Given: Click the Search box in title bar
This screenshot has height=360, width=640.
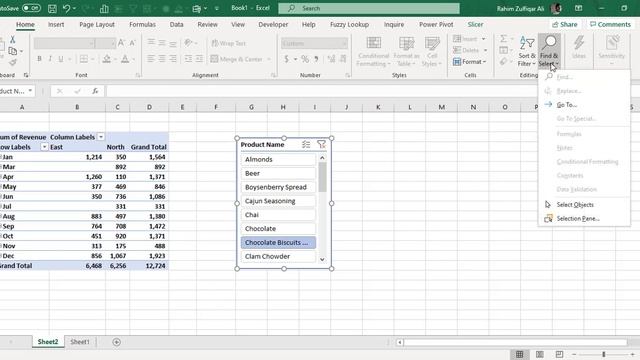Looking at the screenshot, I should coord(369,8).
